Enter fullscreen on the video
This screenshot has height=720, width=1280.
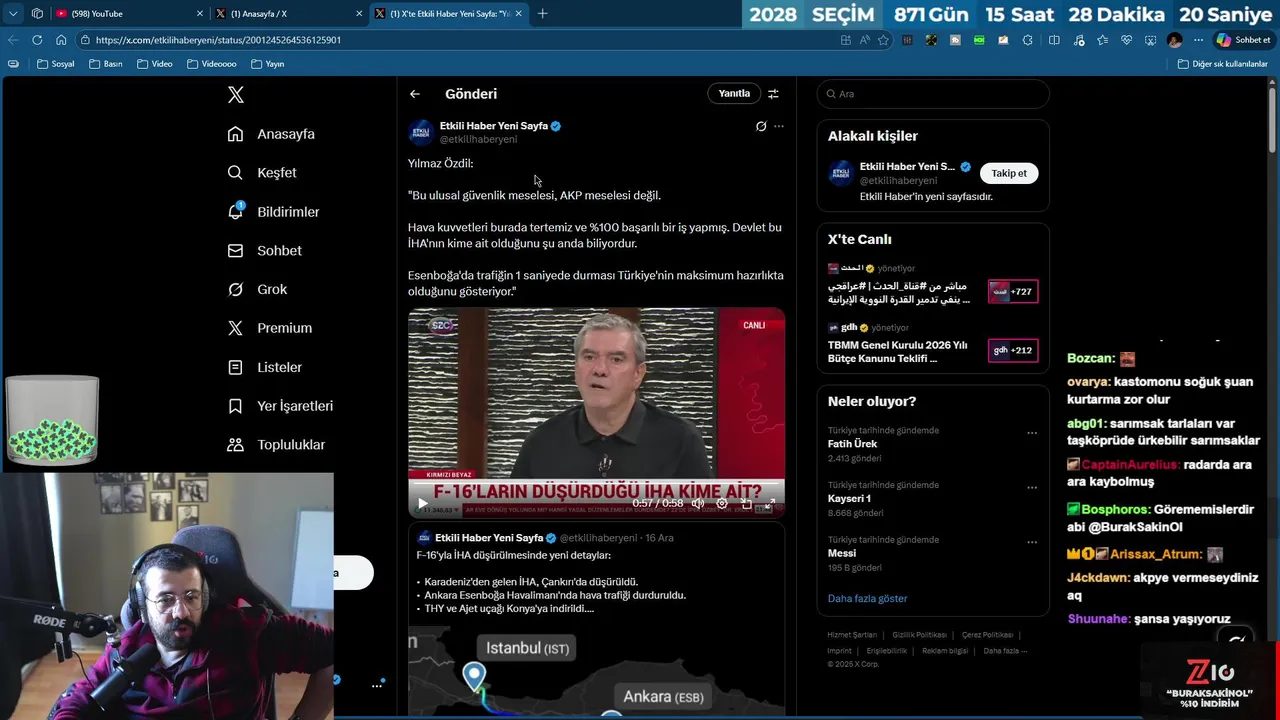click(770, 504)
